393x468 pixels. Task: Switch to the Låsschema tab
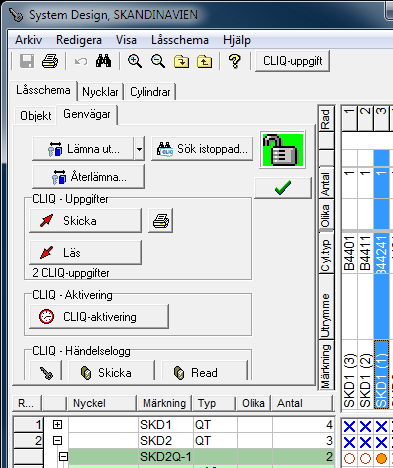coord(43,90)
